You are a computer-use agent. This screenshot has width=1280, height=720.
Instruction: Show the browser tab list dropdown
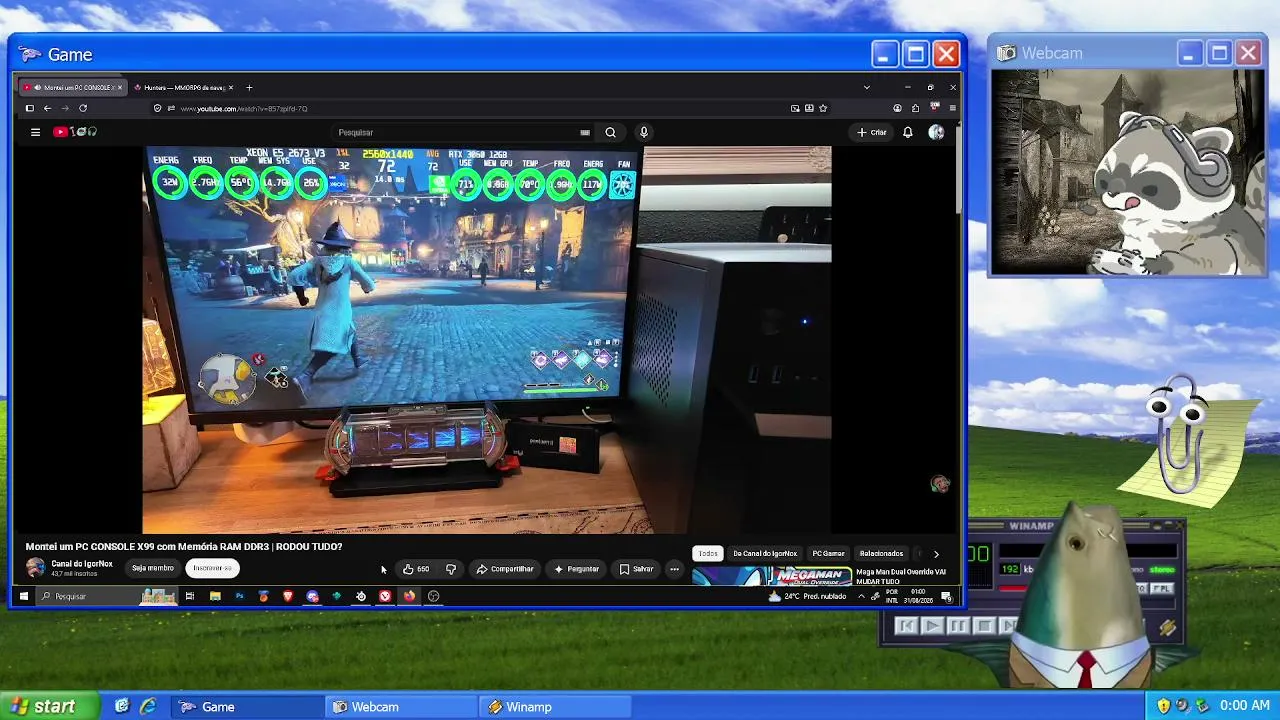pos(866,87)
